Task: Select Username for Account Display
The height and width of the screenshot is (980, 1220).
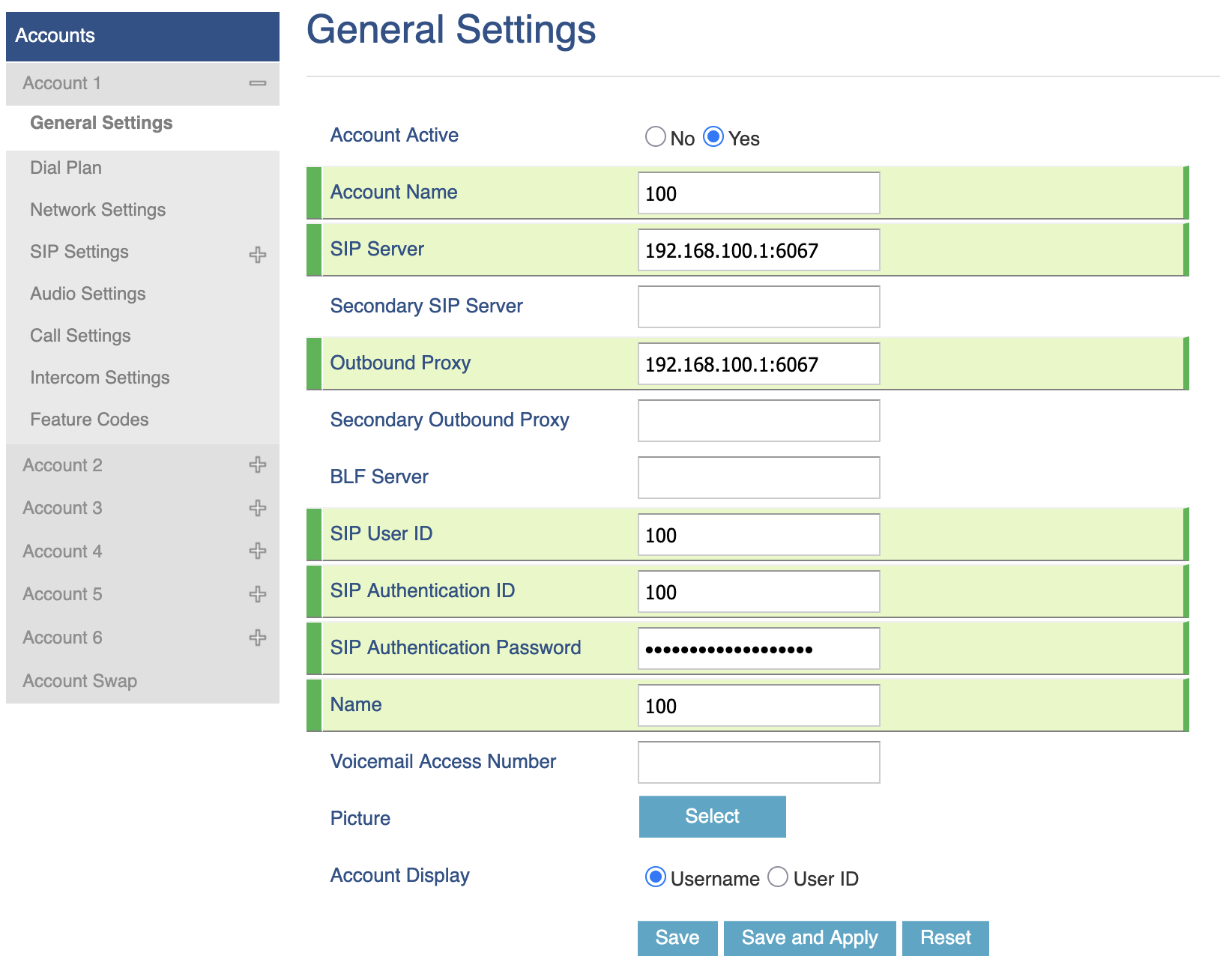Action: point(655,877)
